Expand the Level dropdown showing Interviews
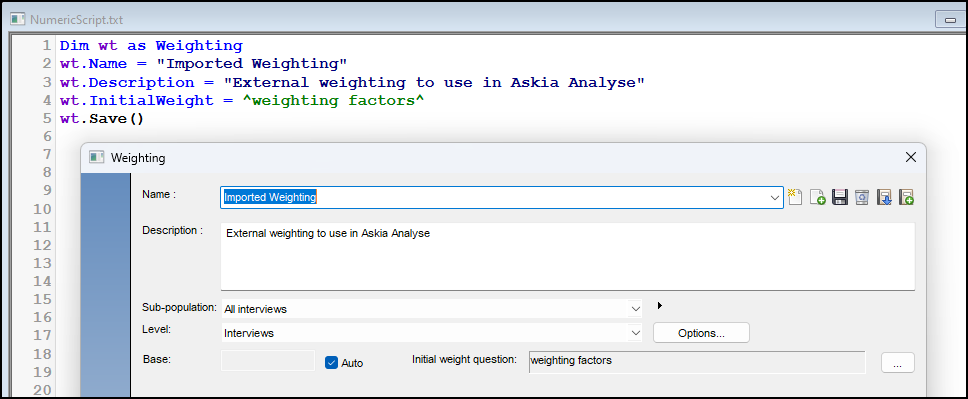 click(635, 333)
